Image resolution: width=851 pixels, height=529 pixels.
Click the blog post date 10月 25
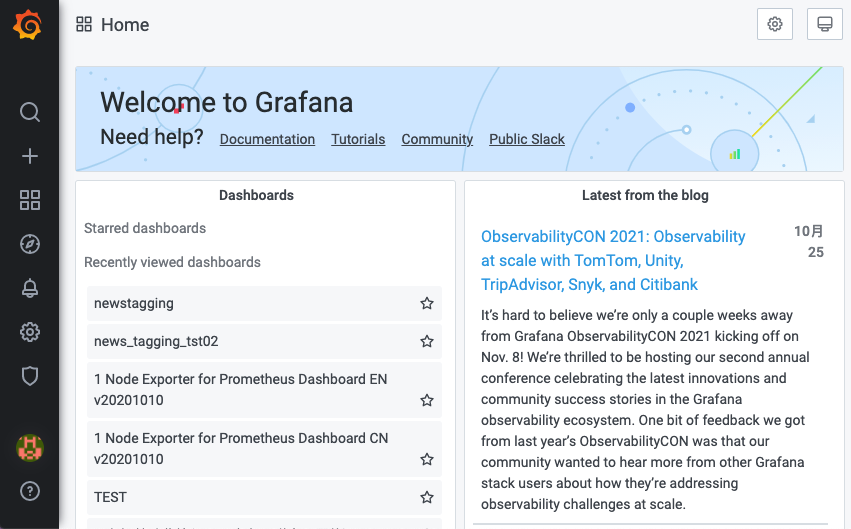[809, 242]
